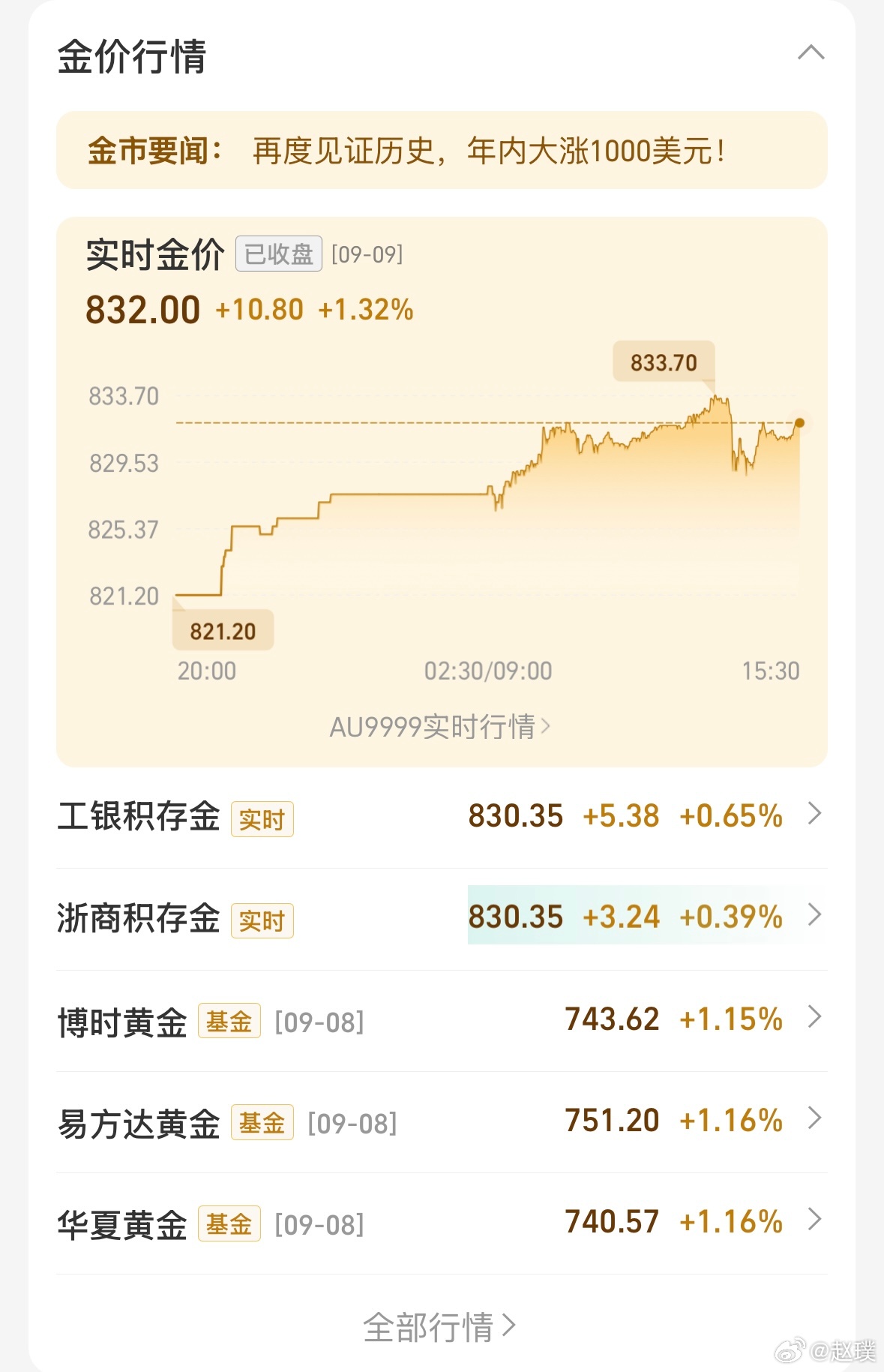This screenshot has width=884, height=1372.
Task: Collapse the 金价行情 panel chevron
Action: 811,53
